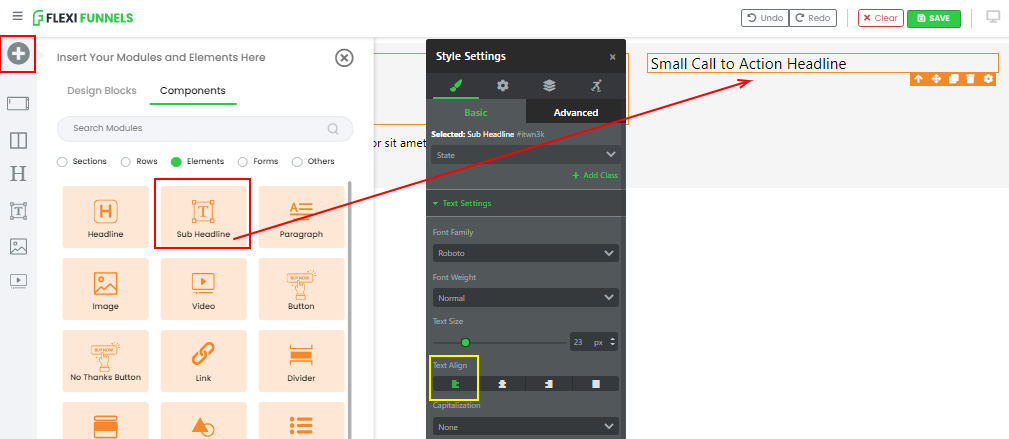The image size is (1009, 439).
Task: Click the Clear button
Action: (881, 18)
